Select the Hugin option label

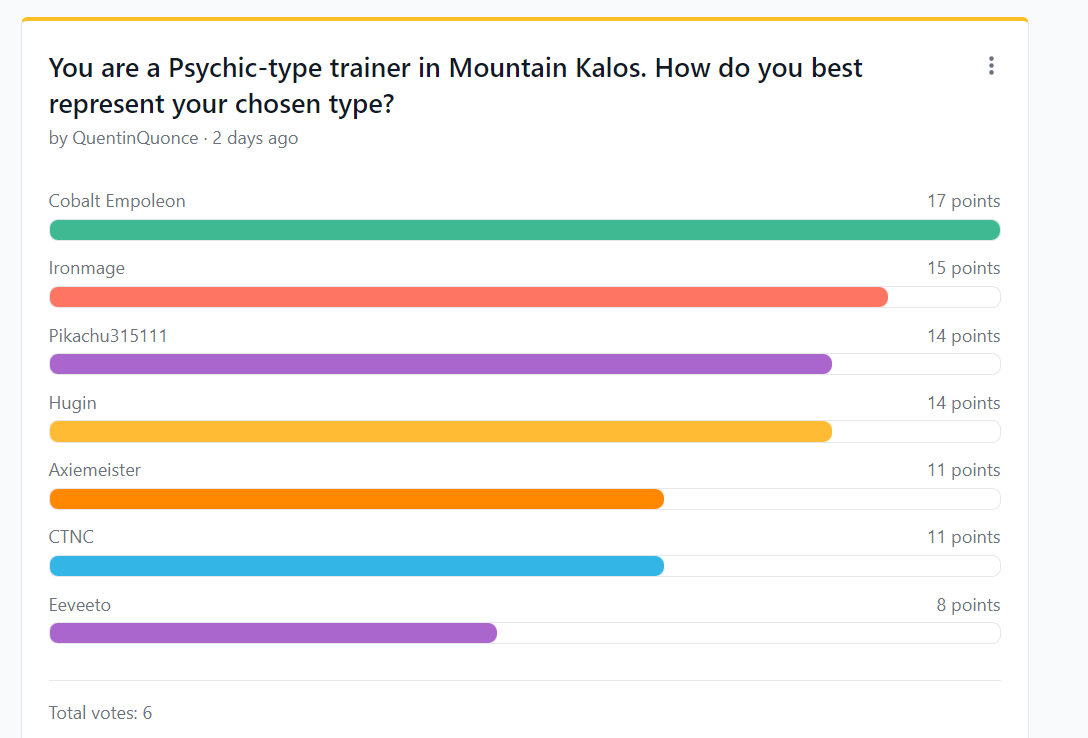(72, 403)
